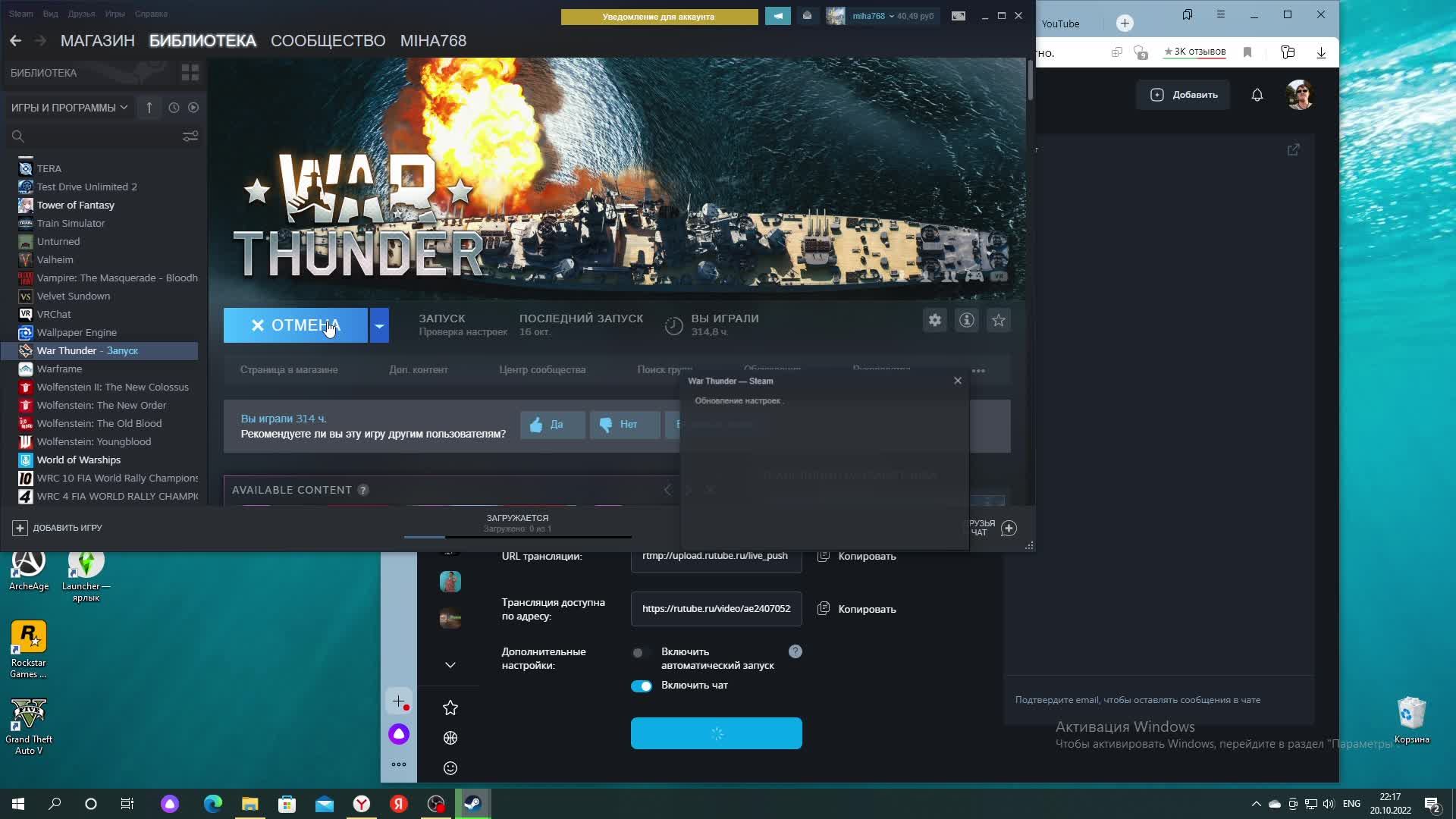Open dropdown arrow beside Отмена button
This screenshot has height=819, width=1456.
pos(379,325)
